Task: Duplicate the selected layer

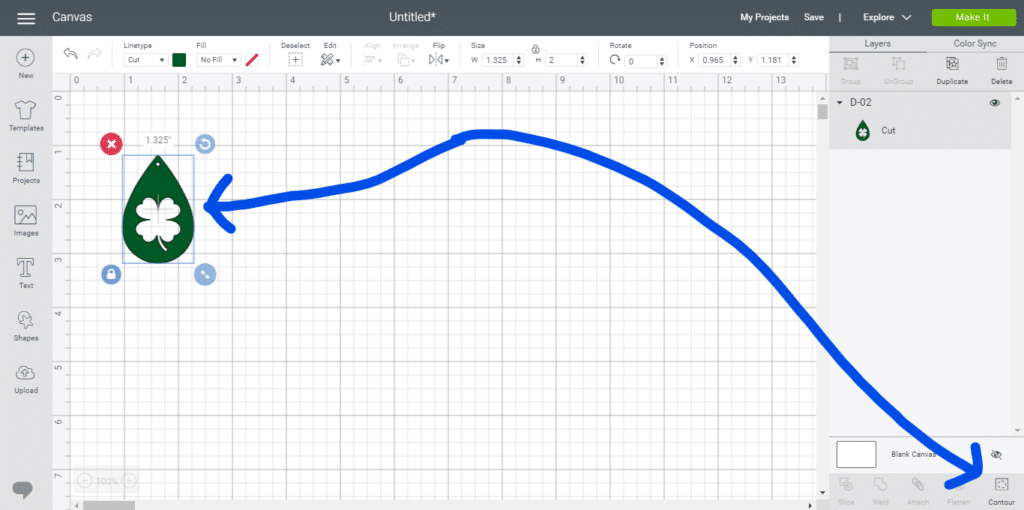Action: [951, 69]
